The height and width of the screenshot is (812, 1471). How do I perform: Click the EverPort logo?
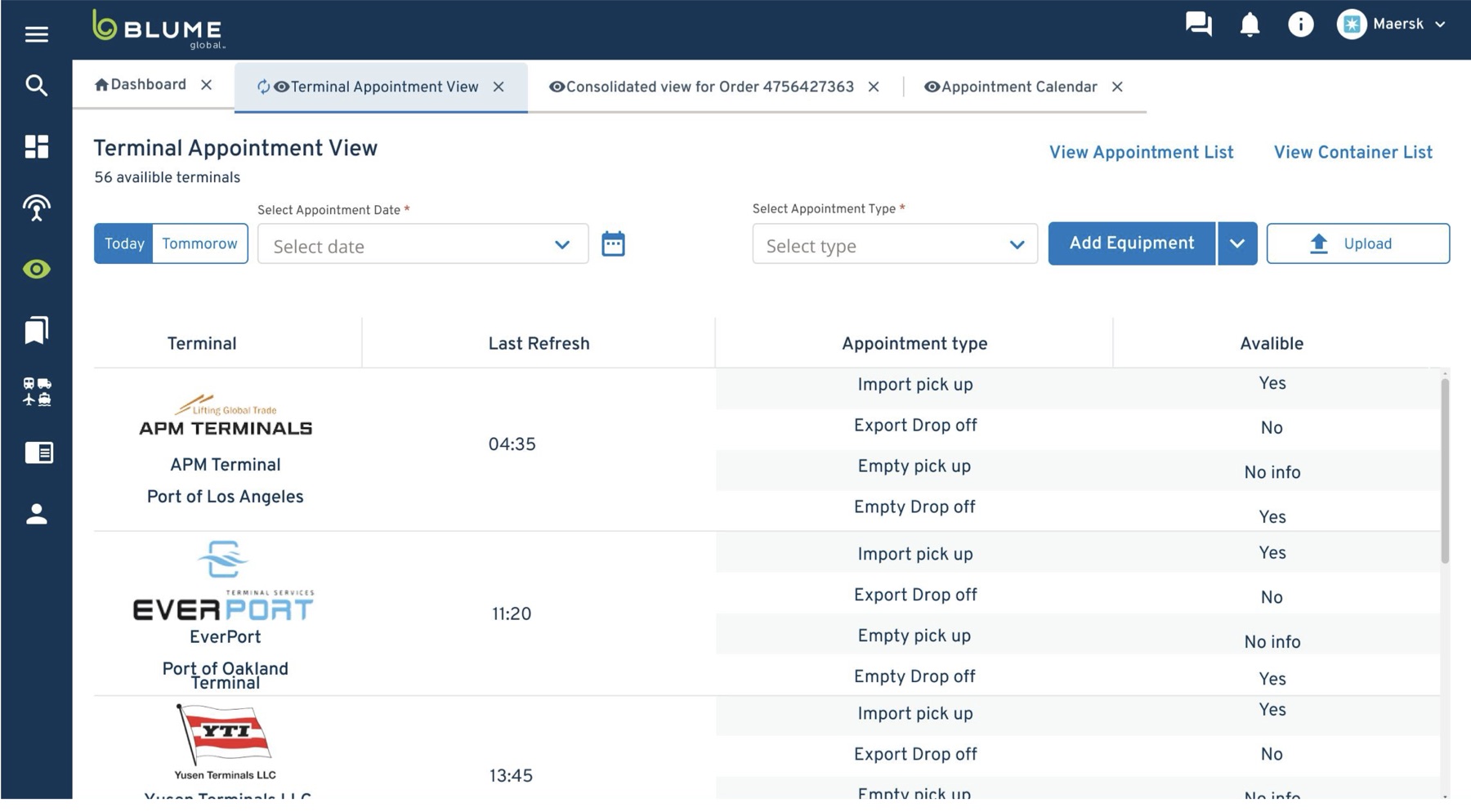[223, 581]
